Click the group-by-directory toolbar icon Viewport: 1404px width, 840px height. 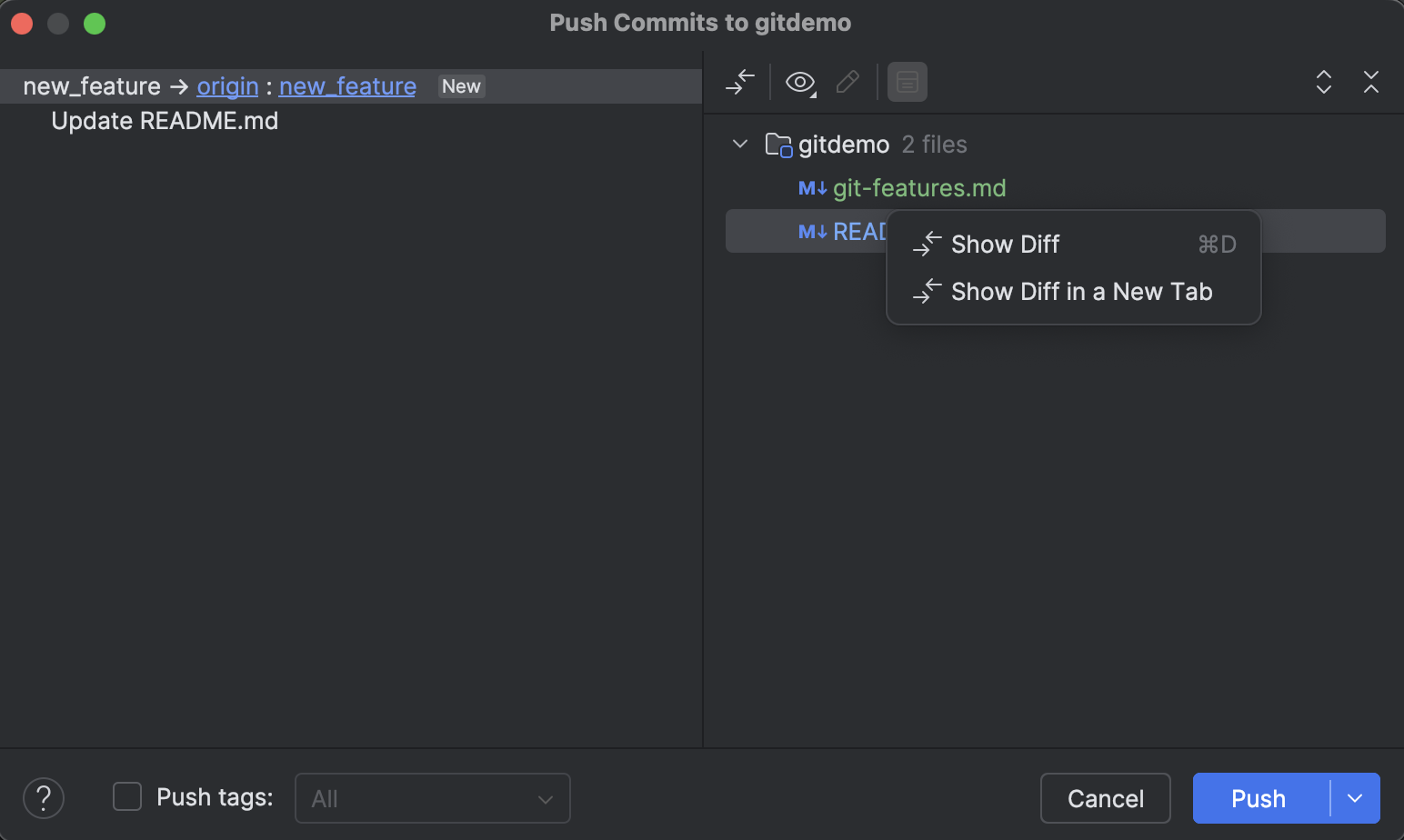coord(907,82)
